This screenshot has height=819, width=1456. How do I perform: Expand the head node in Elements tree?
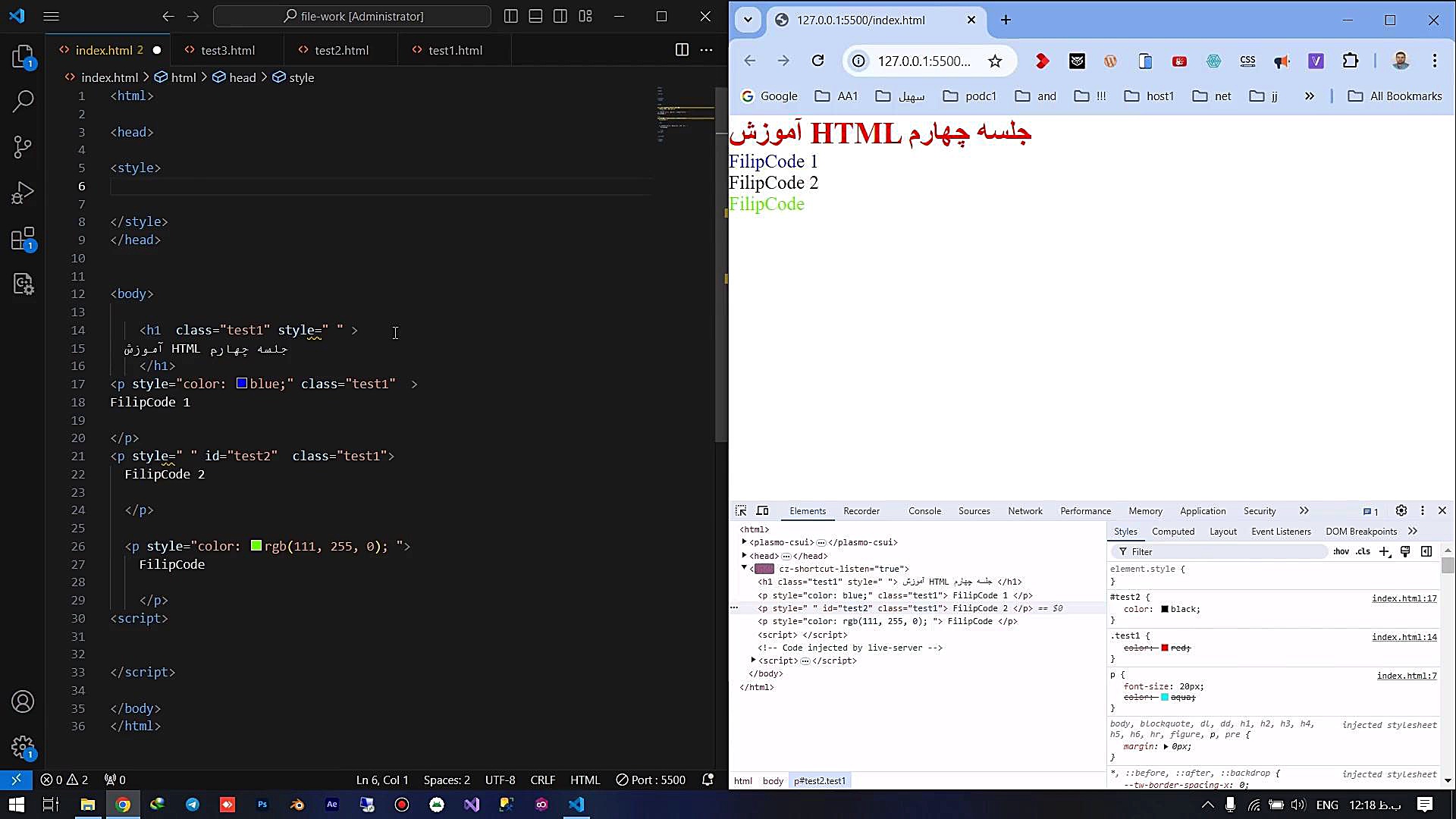point(744,556)
